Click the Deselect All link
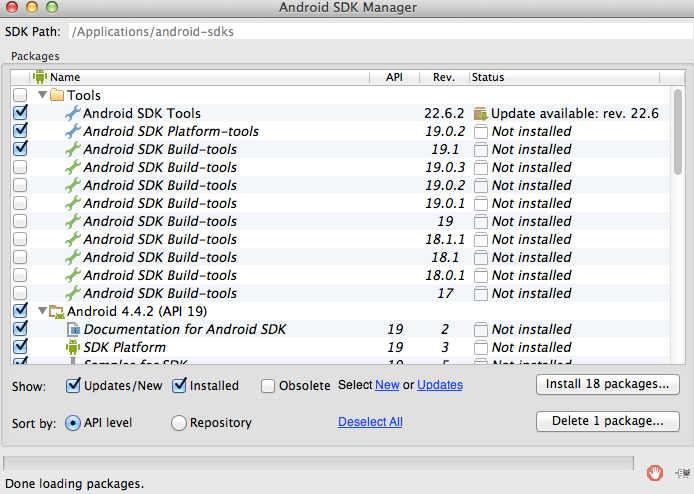 tap(370, 422)
